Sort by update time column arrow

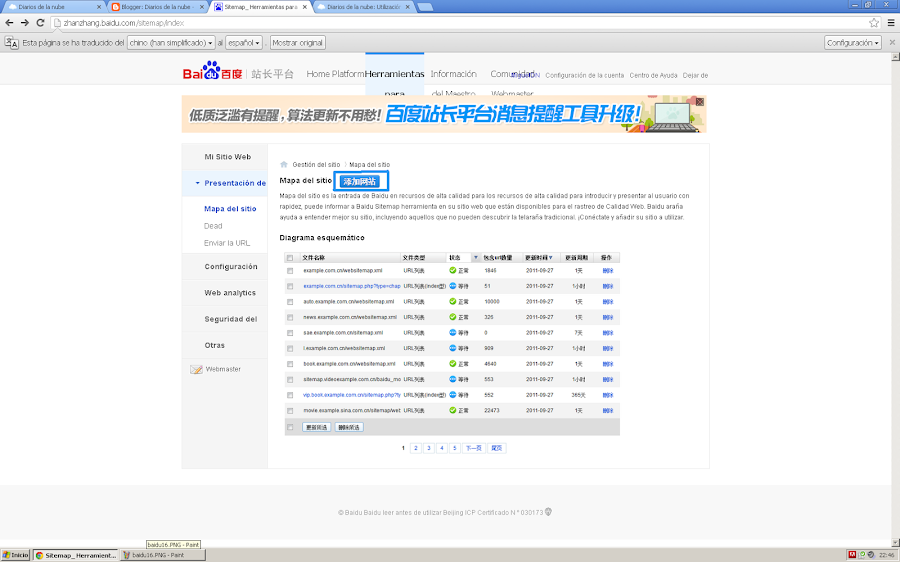[551, 258]
